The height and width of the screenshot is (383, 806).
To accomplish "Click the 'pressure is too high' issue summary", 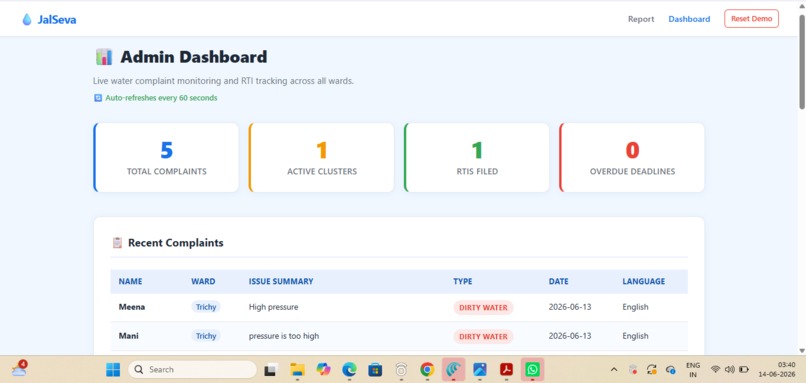I will coord(284,336).
